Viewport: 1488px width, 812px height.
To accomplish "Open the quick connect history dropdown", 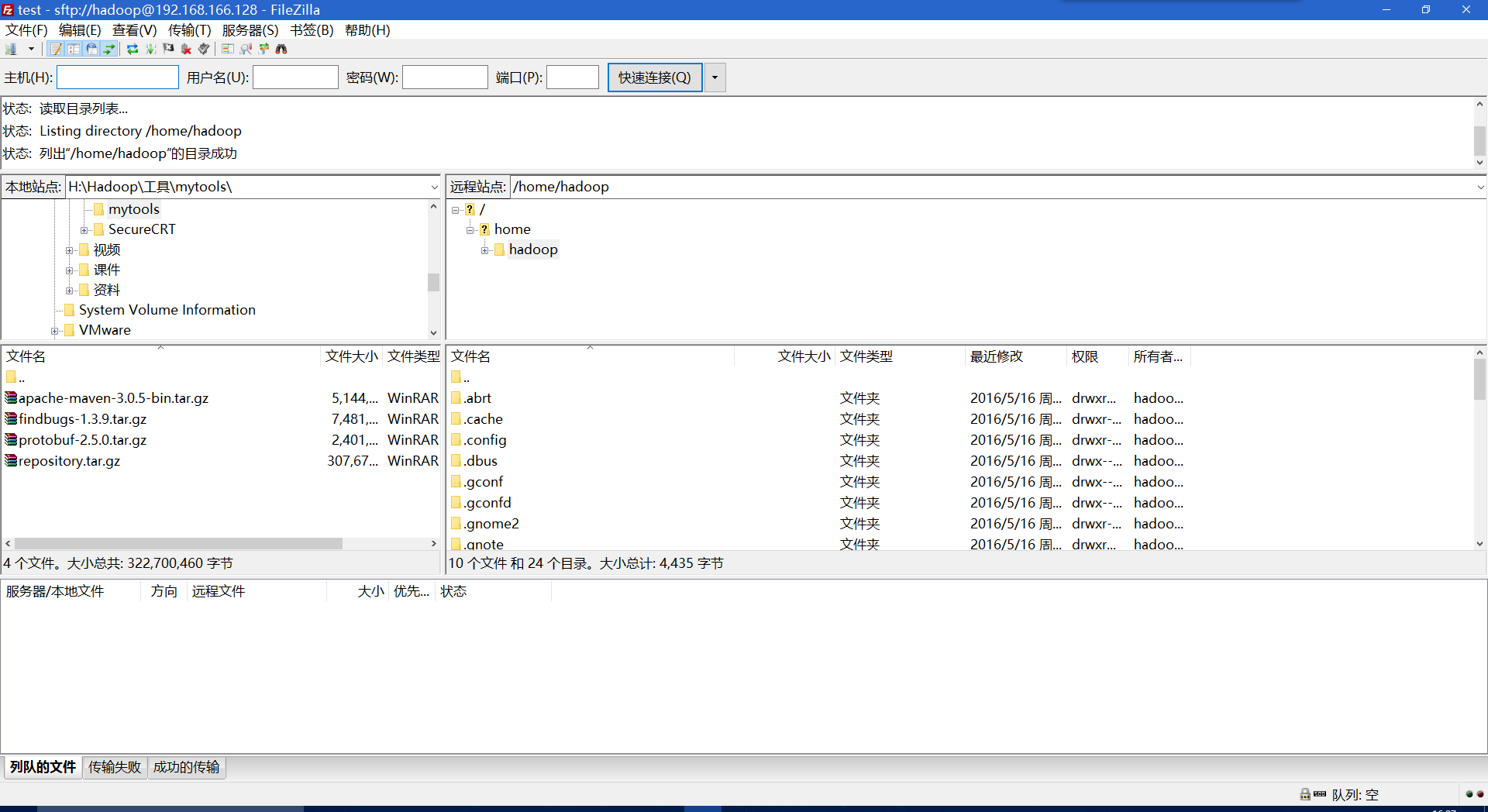I will (x=715, y=77).
